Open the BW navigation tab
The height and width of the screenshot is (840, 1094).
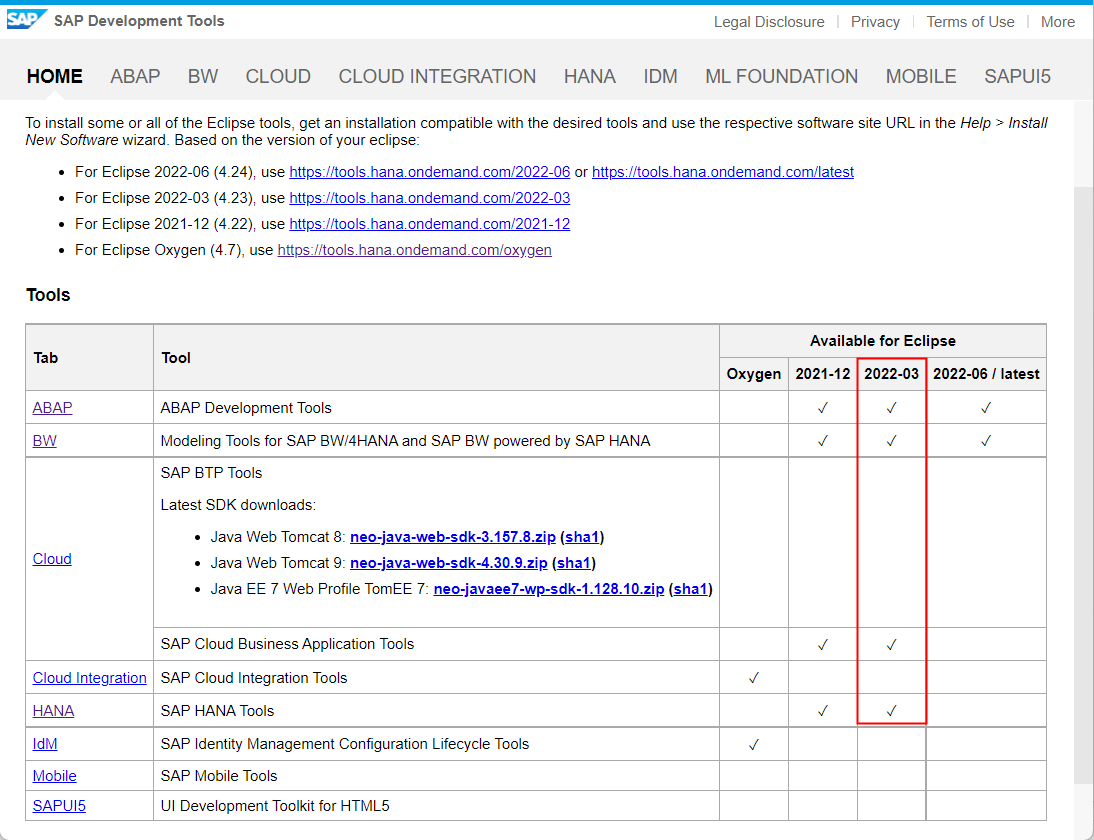(203, 76)
